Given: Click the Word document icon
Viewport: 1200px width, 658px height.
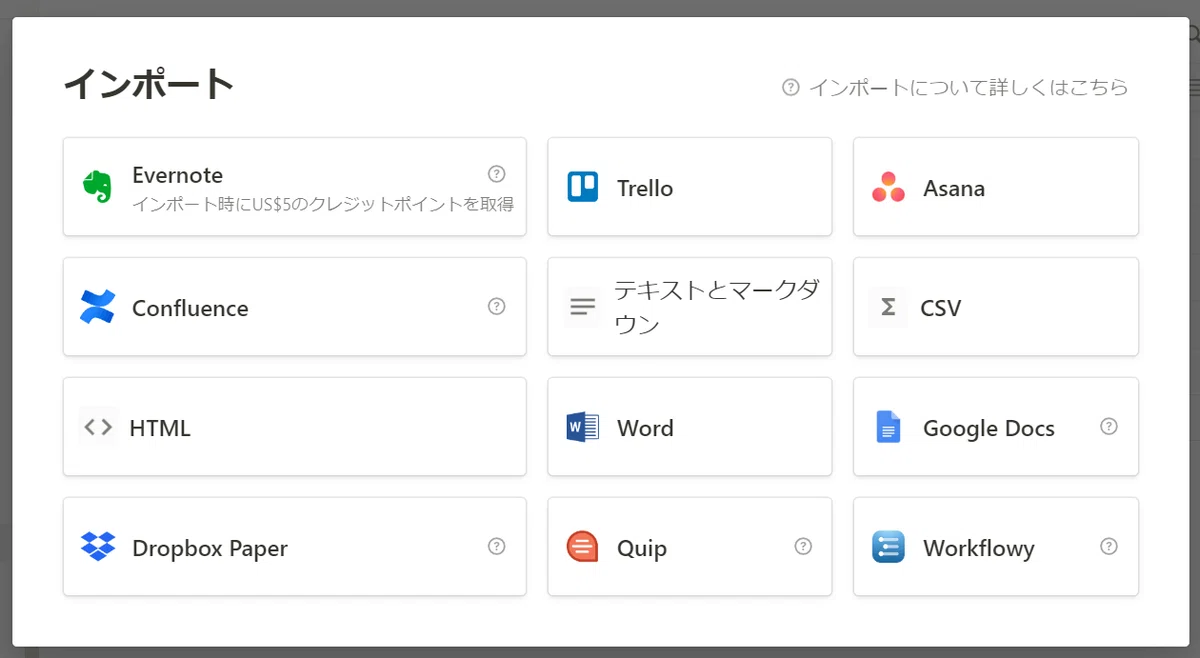Looking at the screenshot, I should coord(582,427).
